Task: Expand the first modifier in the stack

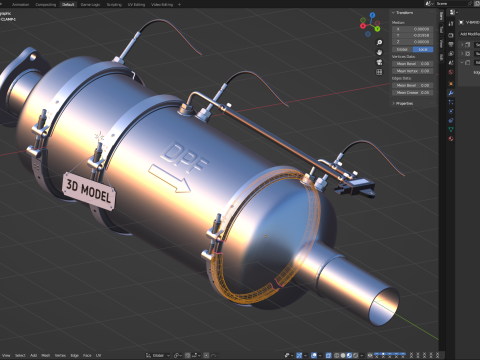Action: 462,45
